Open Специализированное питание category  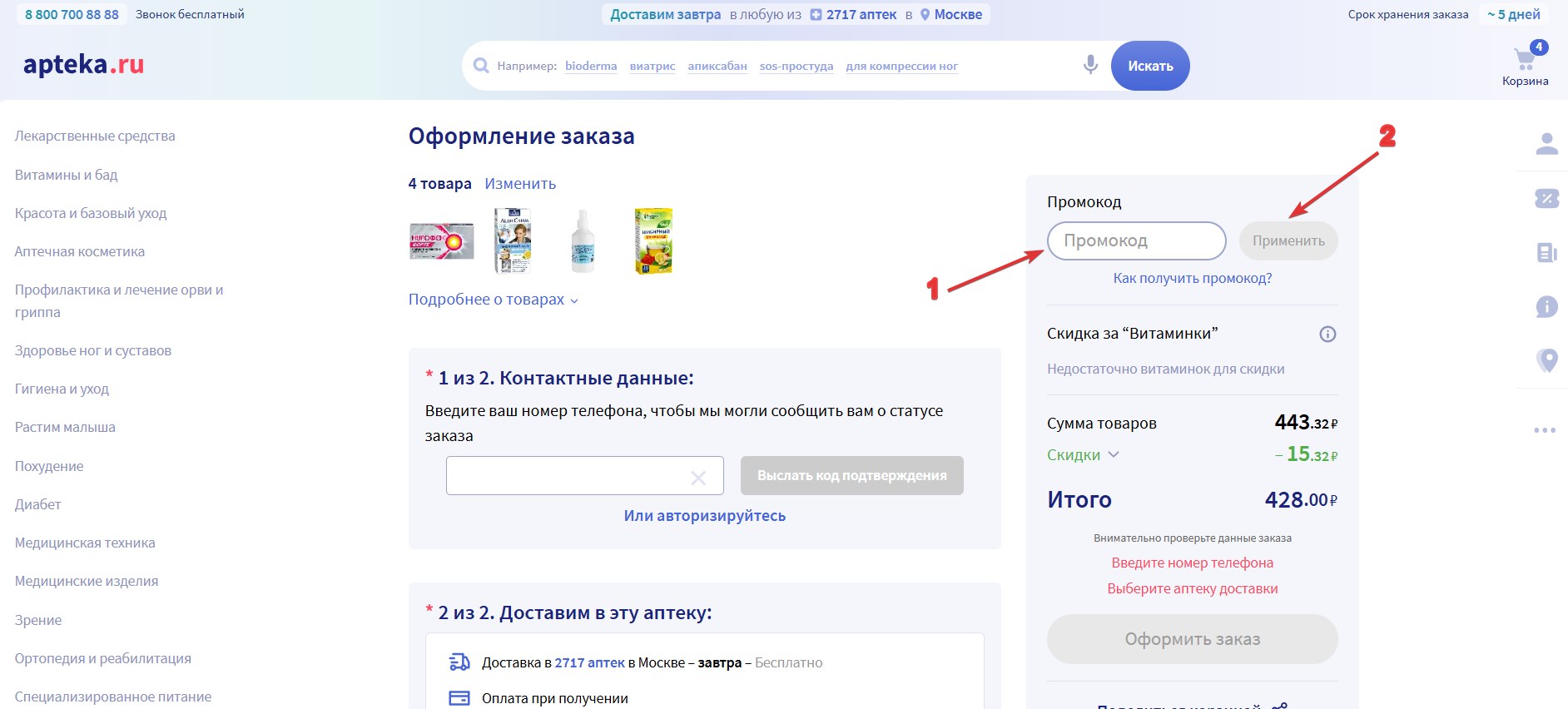[x=112, y=697]
